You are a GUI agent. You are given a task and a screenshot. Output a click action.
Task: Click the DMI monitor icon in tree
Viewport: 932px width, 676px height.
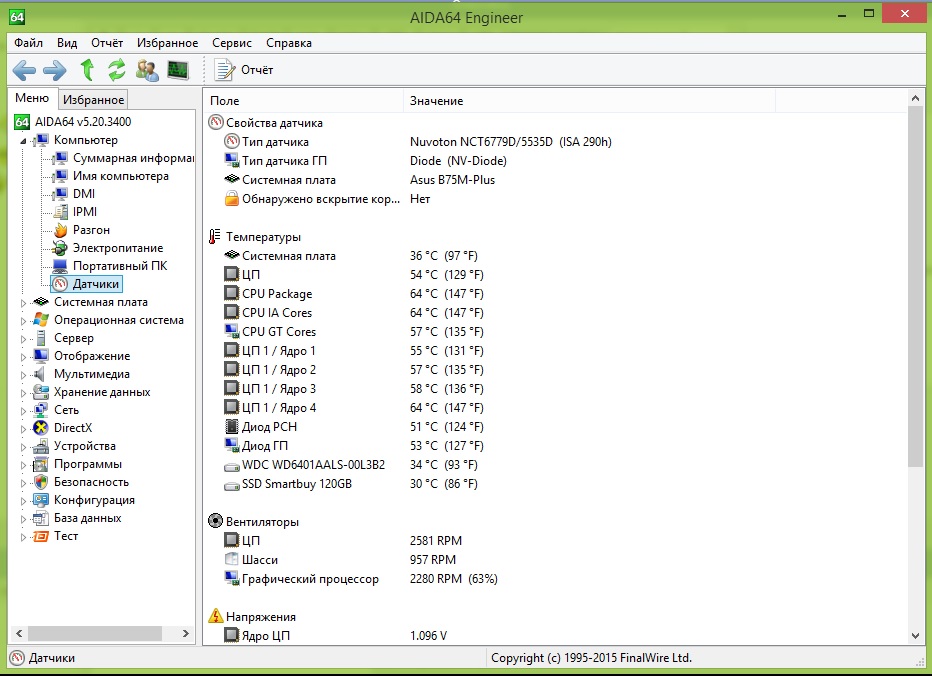(60, 194)
